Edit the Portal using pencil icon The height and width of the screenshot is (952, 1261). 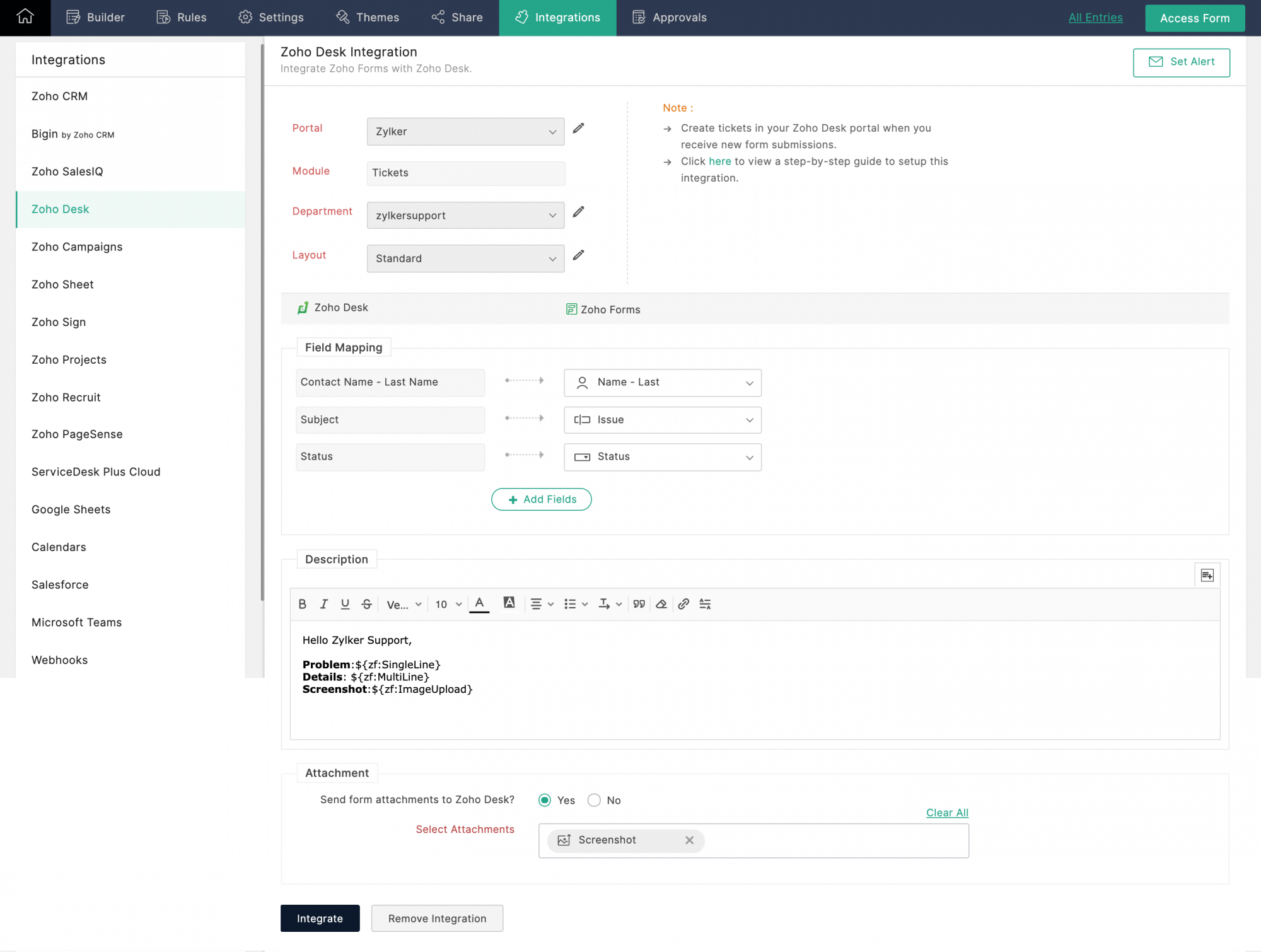click(578, 129)
